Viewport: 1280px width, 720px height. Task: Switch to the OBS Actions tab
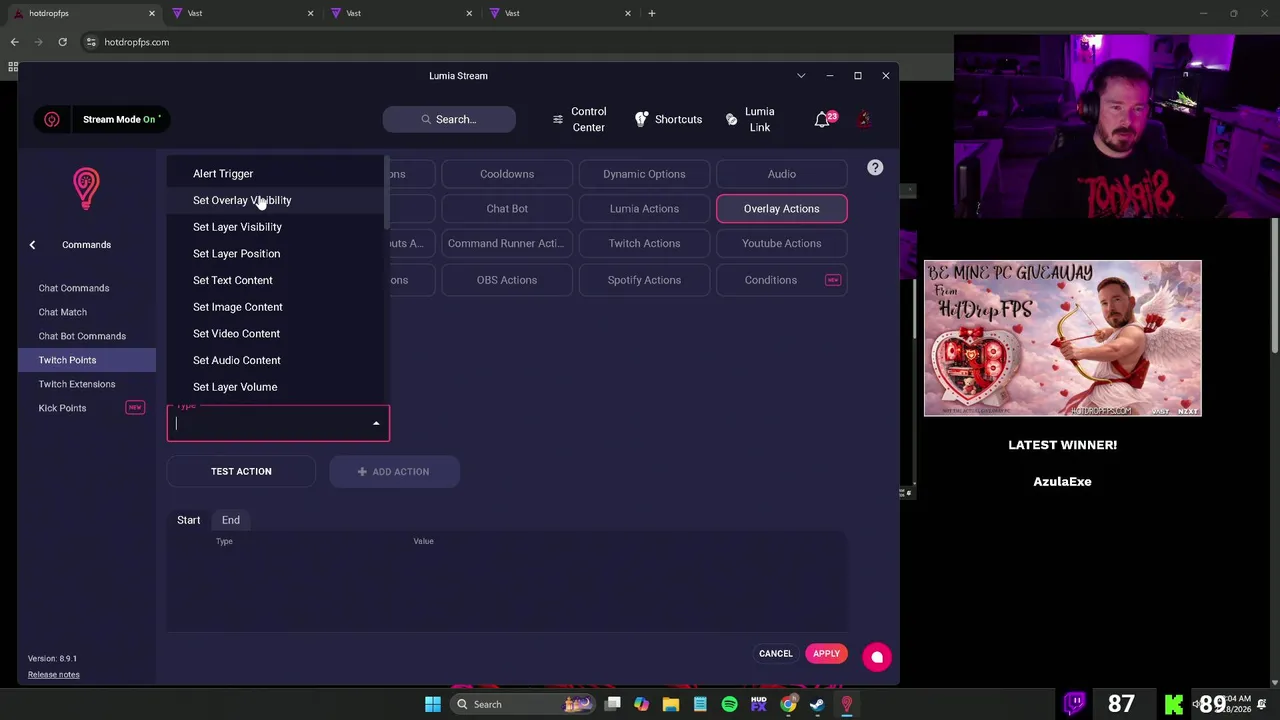(x=507, y=280)
